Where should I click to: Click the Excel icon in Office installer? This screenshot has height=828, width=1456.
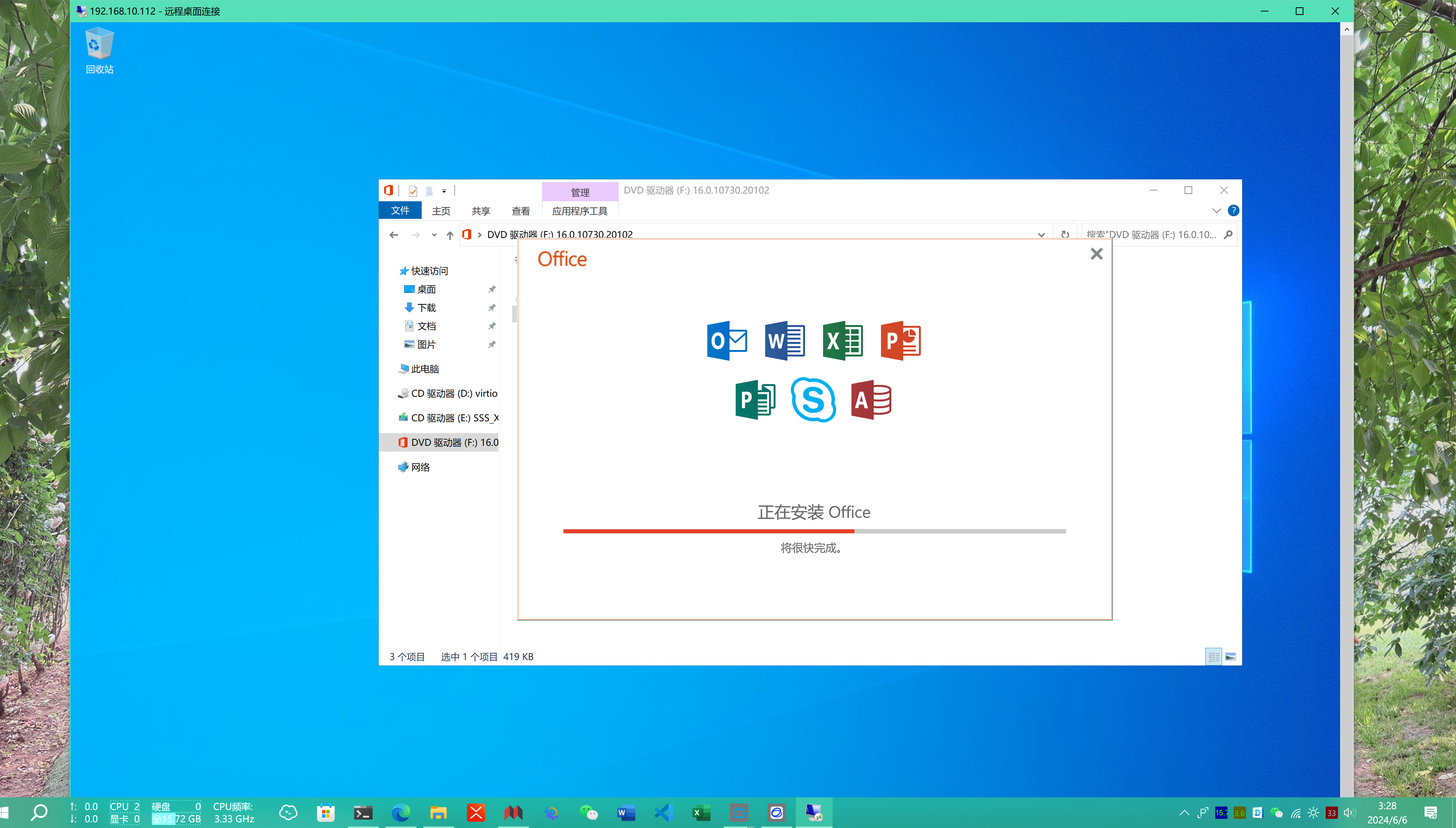[x=843, y=341]
